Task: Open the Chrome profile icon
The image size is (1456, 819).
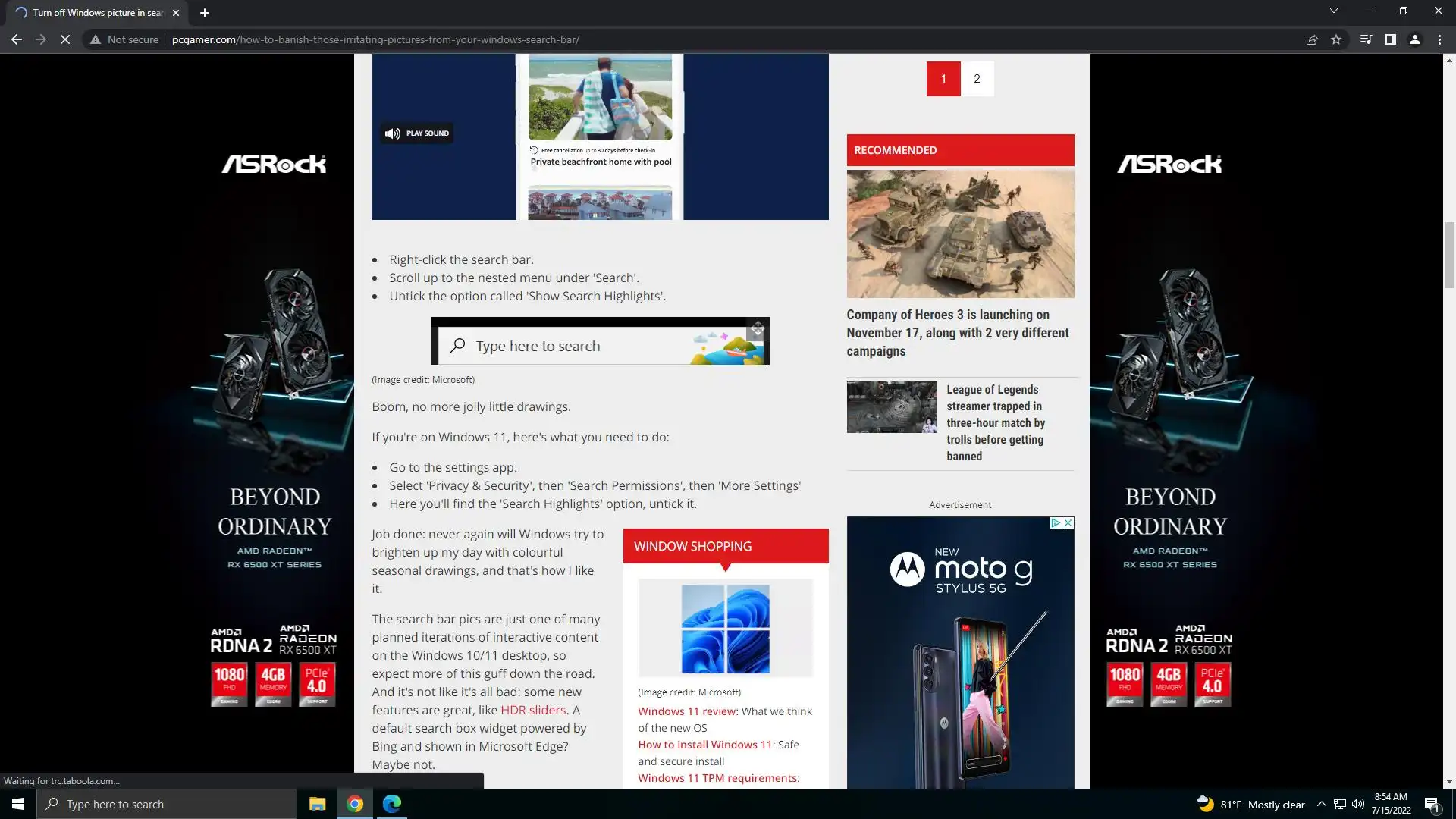Action: coord(1414,39)
